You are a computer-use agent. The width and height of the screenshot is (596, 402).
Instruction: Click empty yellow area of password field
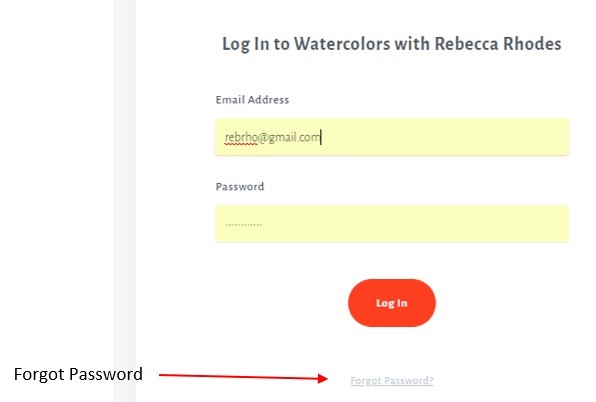point(416,224)
